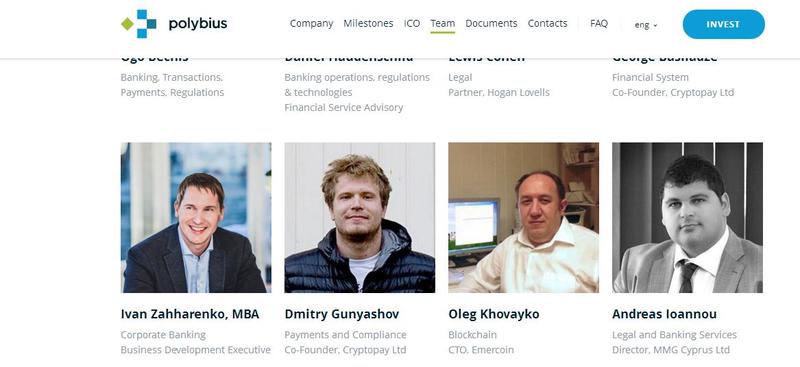Navigate to Contacts

[547, 23]
